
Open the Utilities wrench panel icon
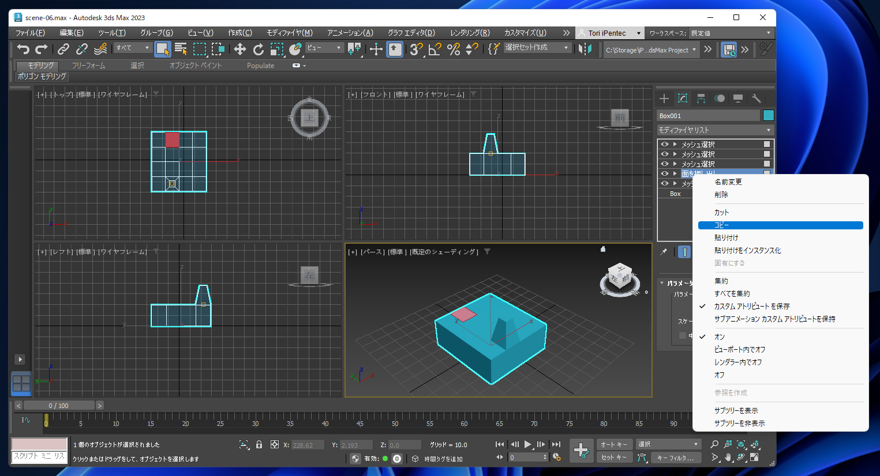[x=757, y=99]
